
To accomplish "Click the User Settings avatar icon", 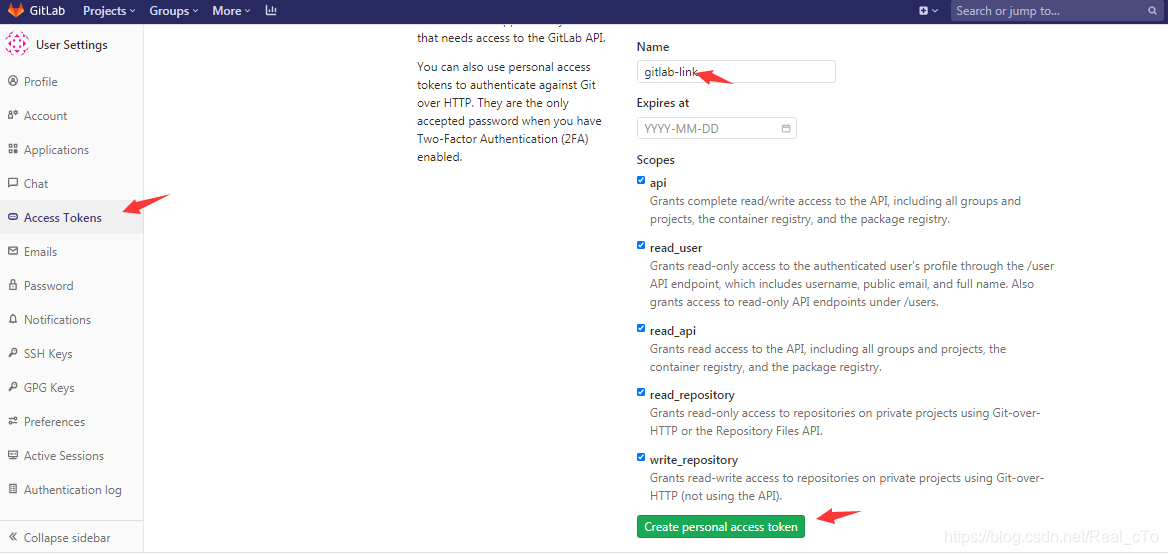I will (17, 45).
